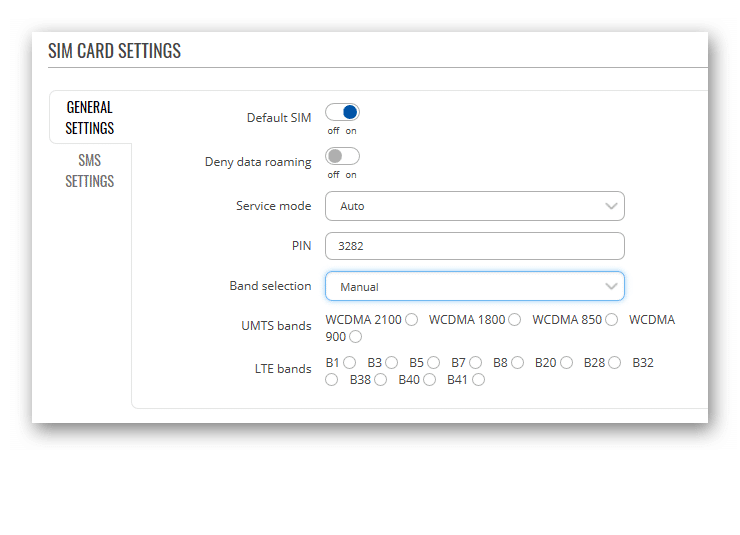
Task: Switch to the SMS Settings tab
Action: click(x=90, y=171)
